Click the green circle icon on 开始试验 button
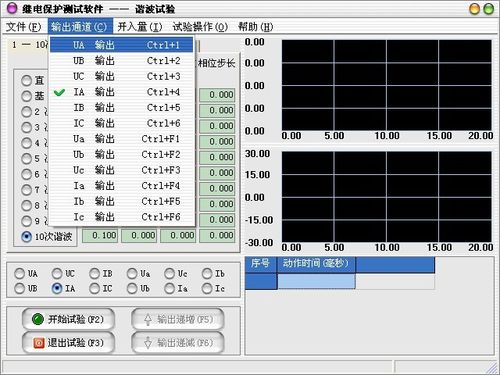Viewport: 500px width, 375px height. click(x=38, y=319)
